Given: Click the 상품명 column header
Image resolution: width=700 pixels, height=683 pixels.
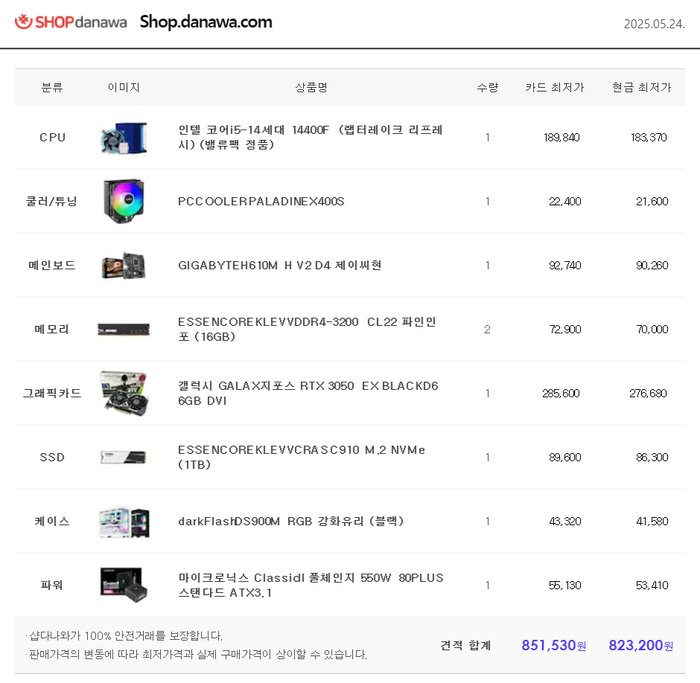Looking at the screenshot, I should point(312,87).
